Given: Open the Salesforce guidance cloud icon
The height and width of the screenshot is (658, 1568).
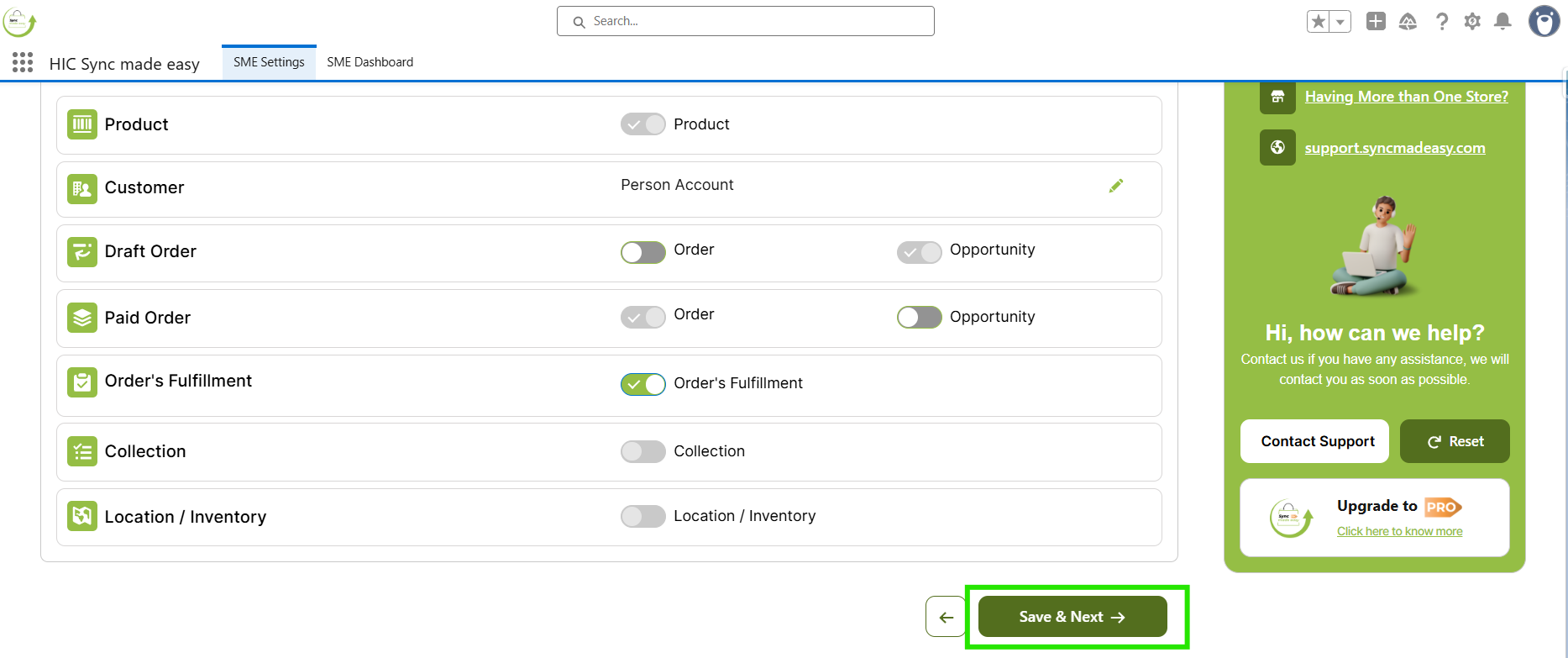Looking at the screenshot, I should tap(1408, 22).
